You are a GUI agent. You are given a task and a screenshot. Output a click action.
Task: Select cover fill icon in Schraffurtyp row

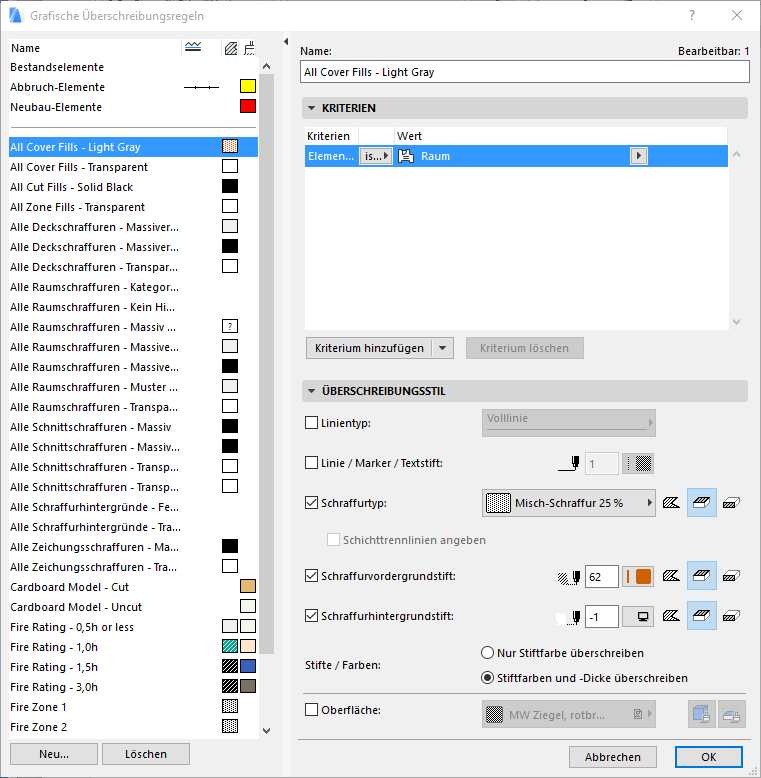(x=701, y=503)
